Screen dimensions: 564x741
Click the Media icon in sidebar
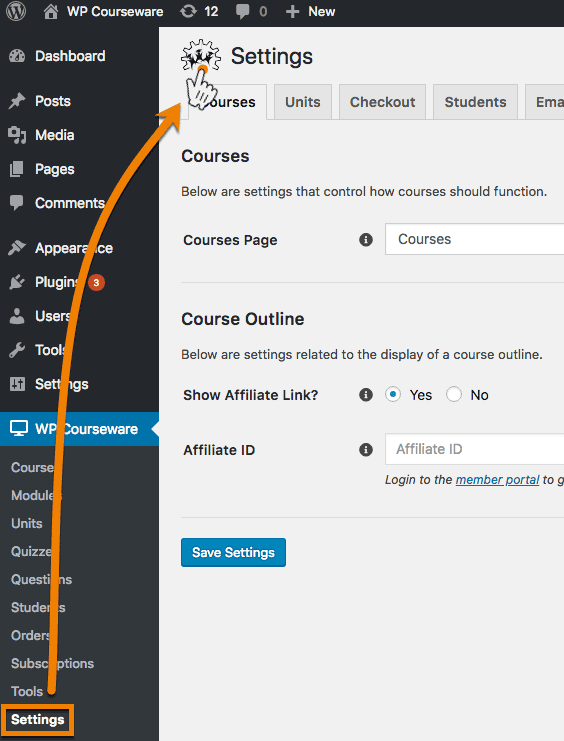point(17,135)
